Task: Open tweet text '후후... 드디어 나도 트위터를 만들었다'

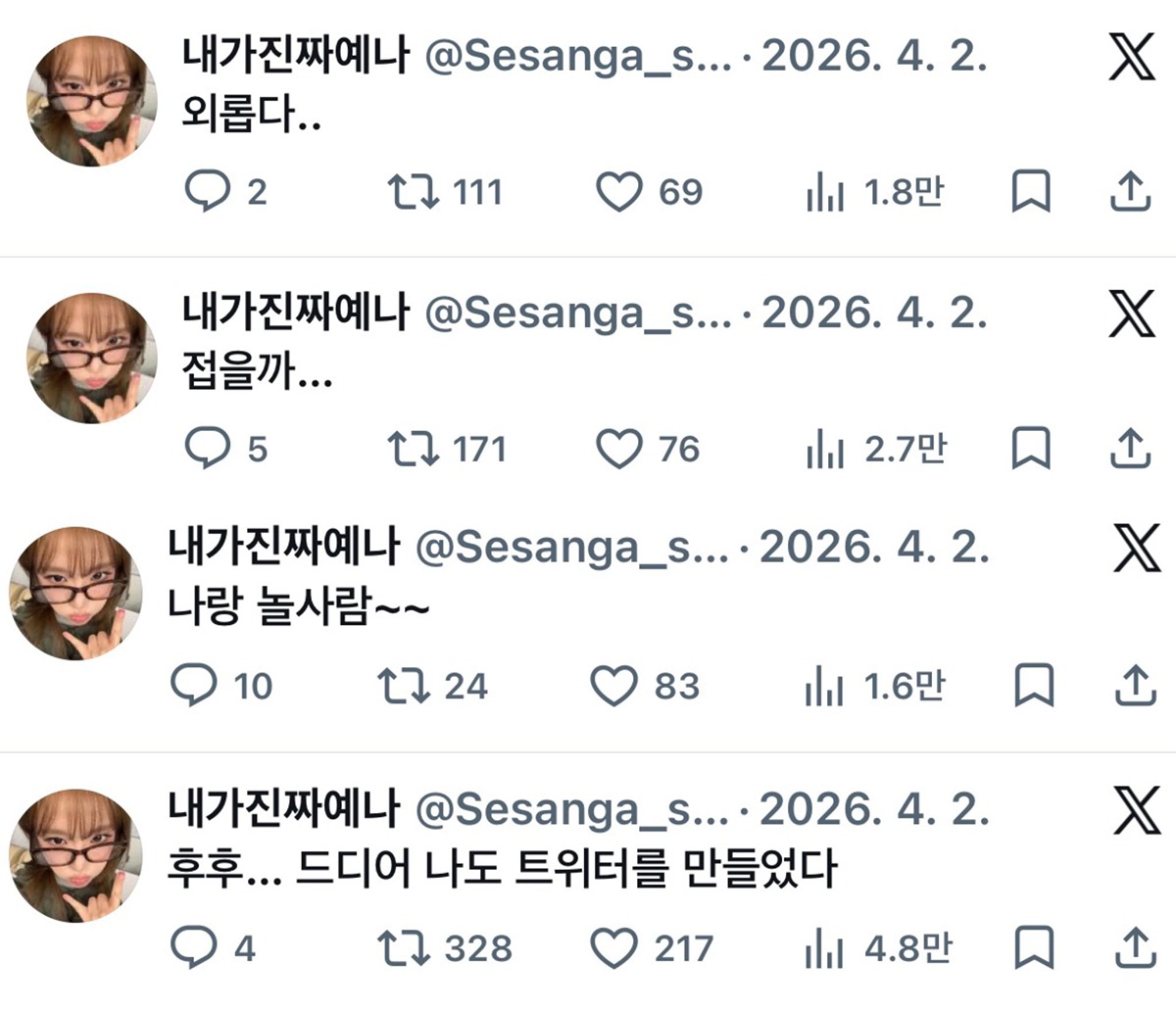Action: [502, 869]
